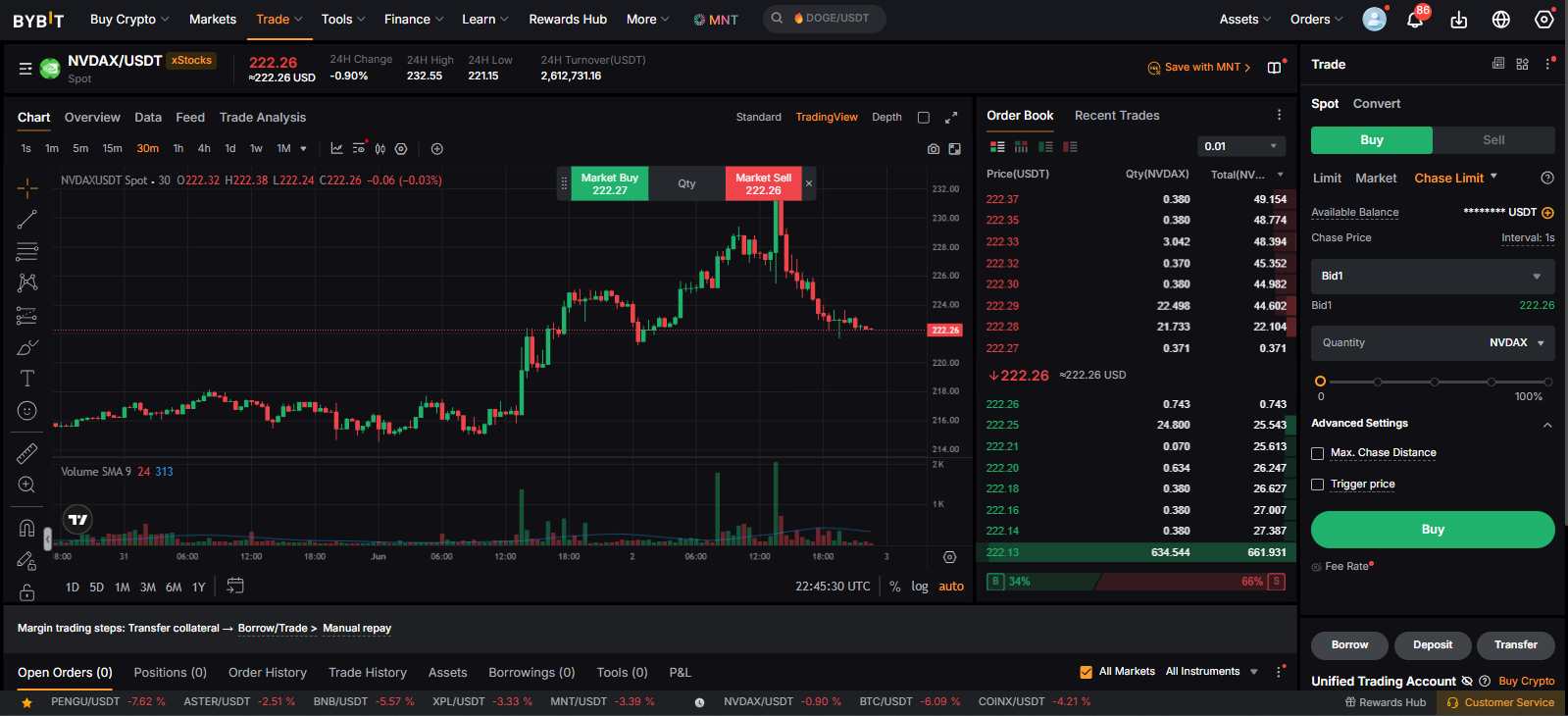Take a chart snapshot with camera icon
The height and width of the screenshot is (716, 1568).
[934, 149]
